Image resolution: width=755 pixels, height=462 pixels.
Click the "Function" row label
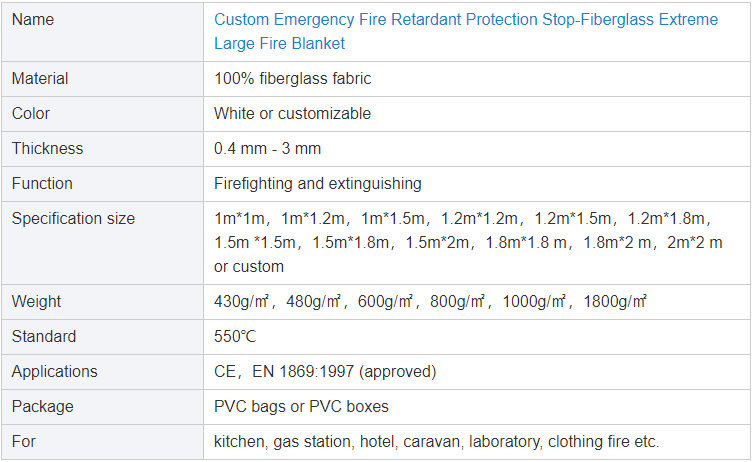pos(42,183)
